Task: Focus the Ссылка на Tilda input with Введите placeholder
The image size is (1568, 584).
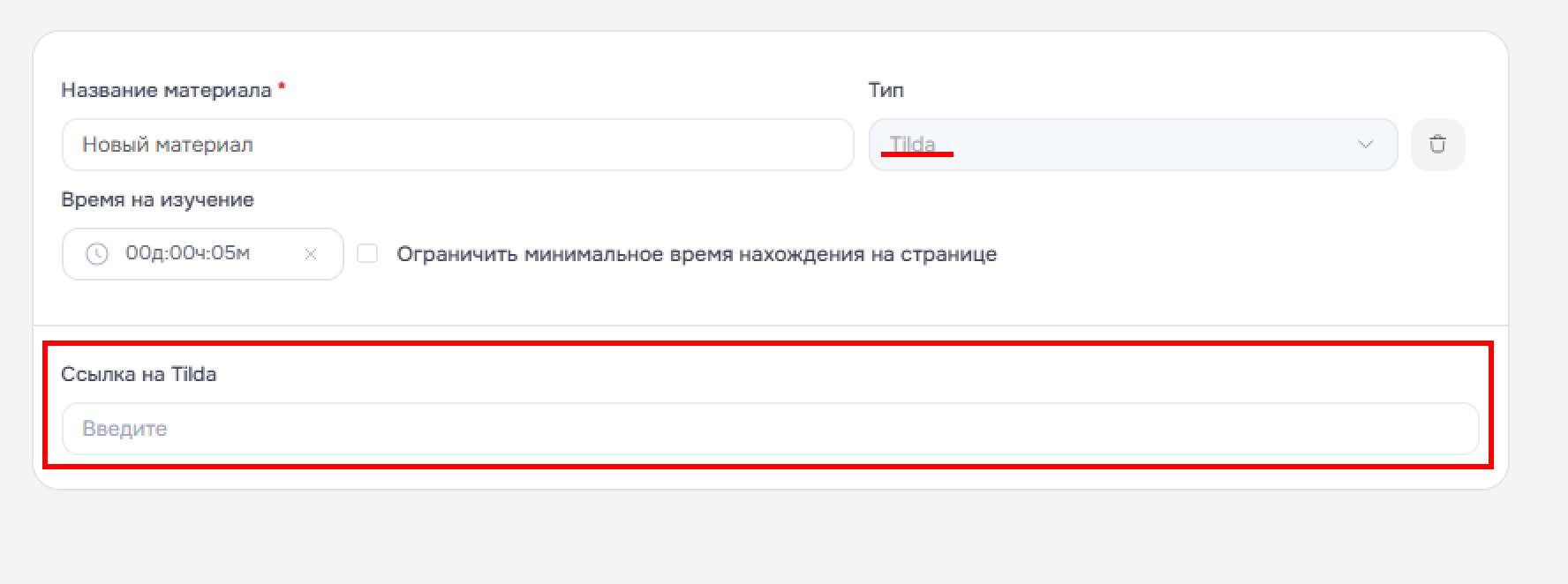Action: pyautogui.click(x=771, y=429)
